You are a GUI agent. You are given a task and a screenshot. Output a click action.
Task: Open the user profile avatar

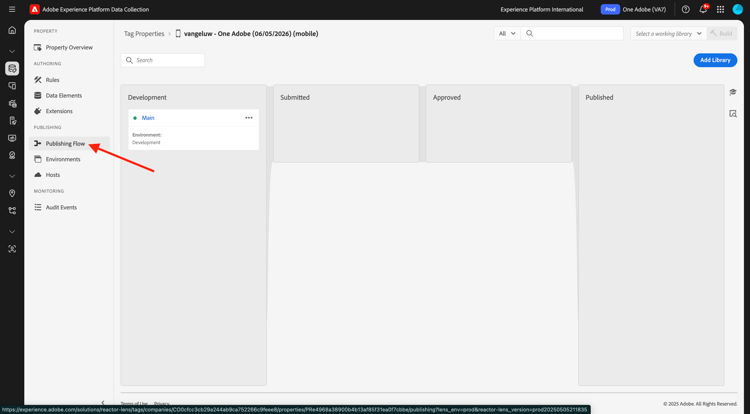[738, 9]
